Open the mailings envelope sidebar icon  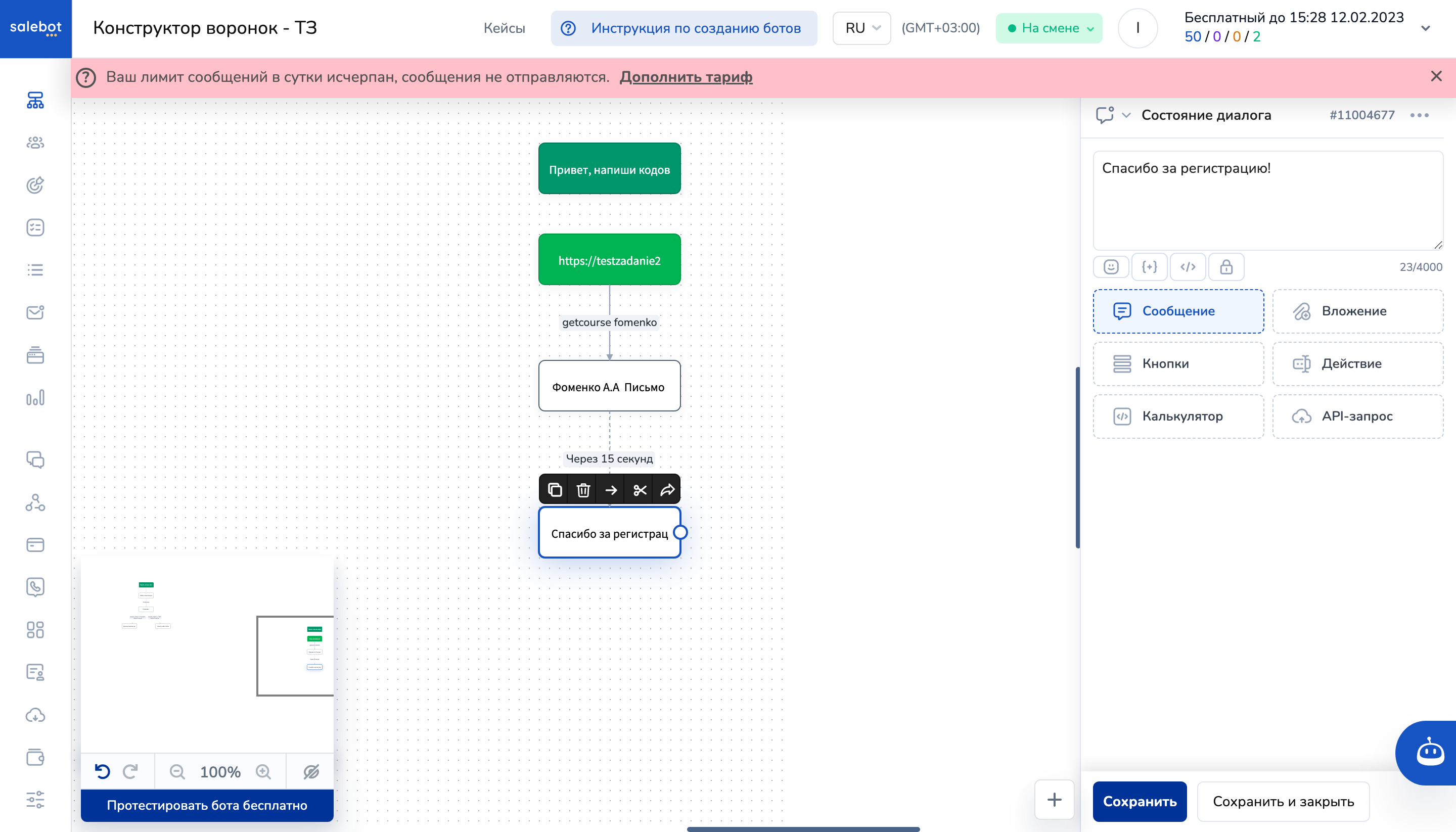click(x=35, y=312)
